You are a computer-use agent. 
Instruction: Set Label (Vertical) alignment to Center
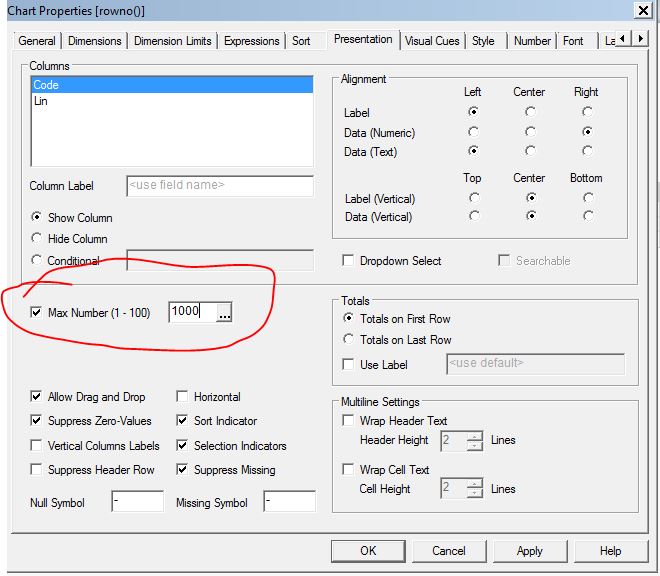point(531,197)
